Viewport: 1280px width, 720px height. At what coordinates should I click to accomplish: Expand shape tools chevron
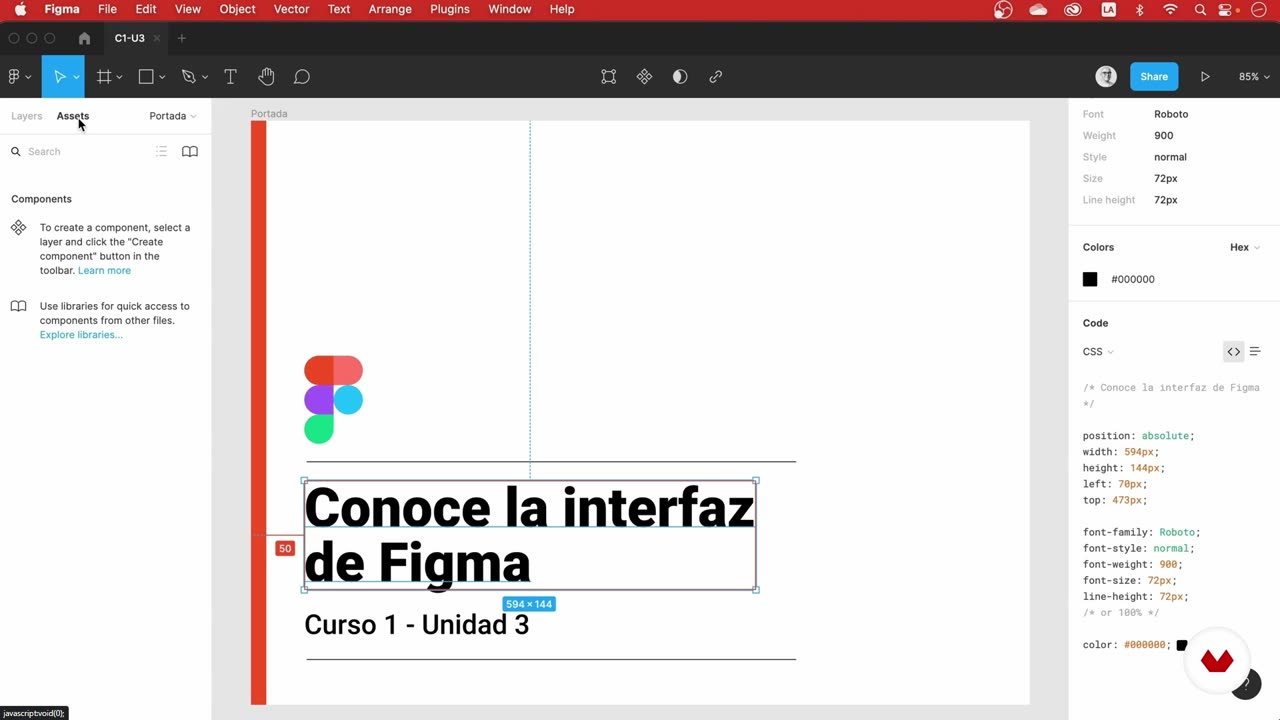point(162,77)
